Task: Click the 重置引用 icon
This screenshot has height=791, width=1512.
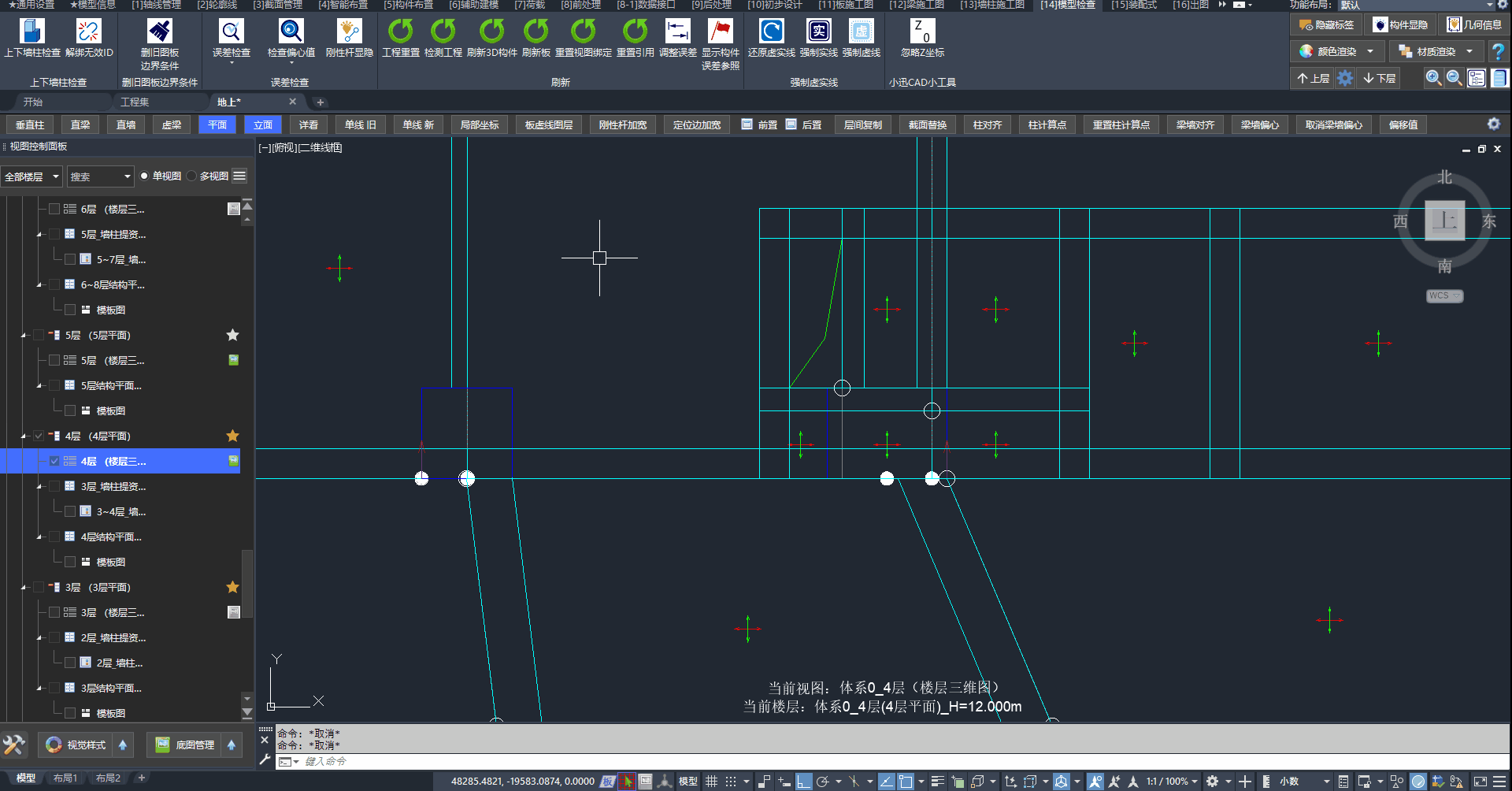Action: pos(636,32)
